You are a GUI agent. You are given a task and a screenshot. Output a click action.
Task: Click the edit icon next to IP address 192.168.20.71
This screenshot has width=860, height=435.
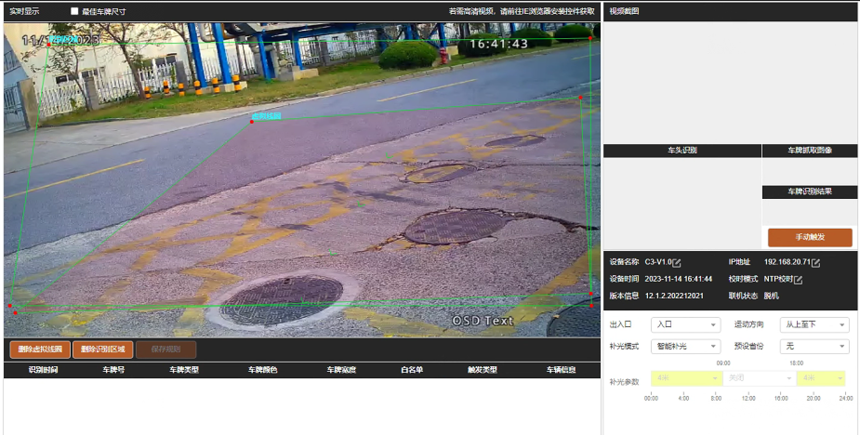(816, 262)
